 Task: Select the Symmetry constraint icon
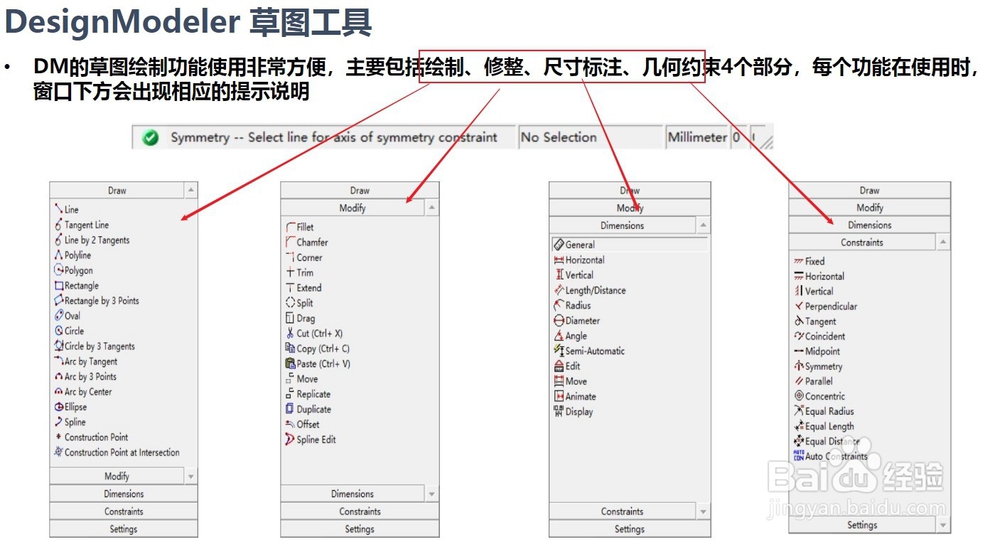(798, 366)
